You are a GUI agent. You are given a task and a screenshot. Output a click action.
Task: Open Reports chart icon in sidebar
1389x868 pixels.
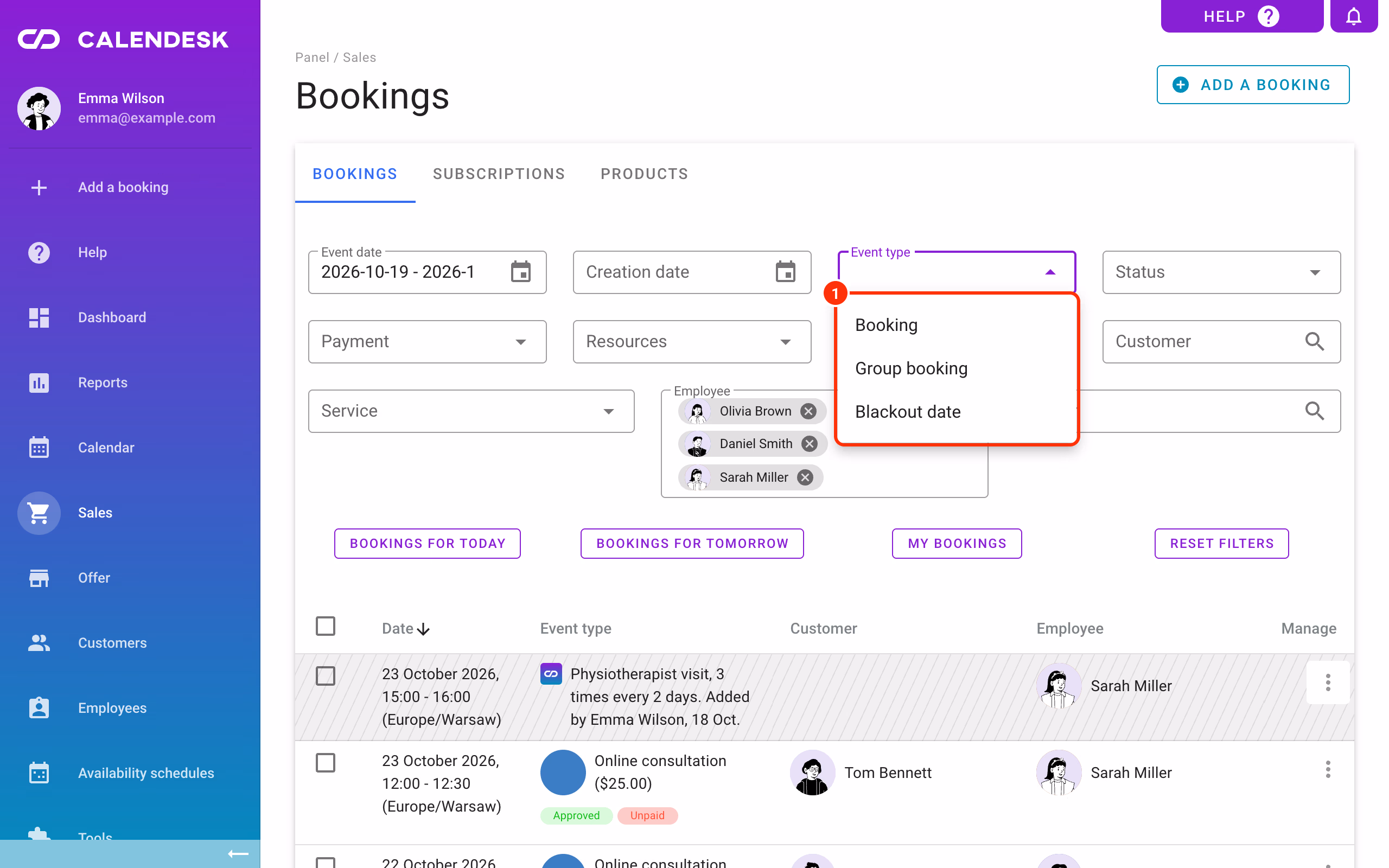(39, 382)
